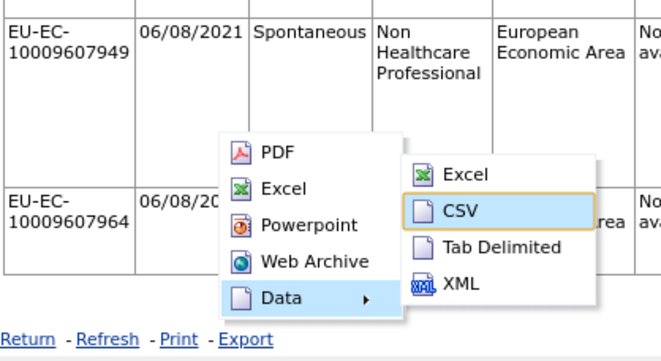The image size is (661, 361).
Task: Click the Excel icon in Data submenu
Action: pyautogui.click(x=423, y=175)
